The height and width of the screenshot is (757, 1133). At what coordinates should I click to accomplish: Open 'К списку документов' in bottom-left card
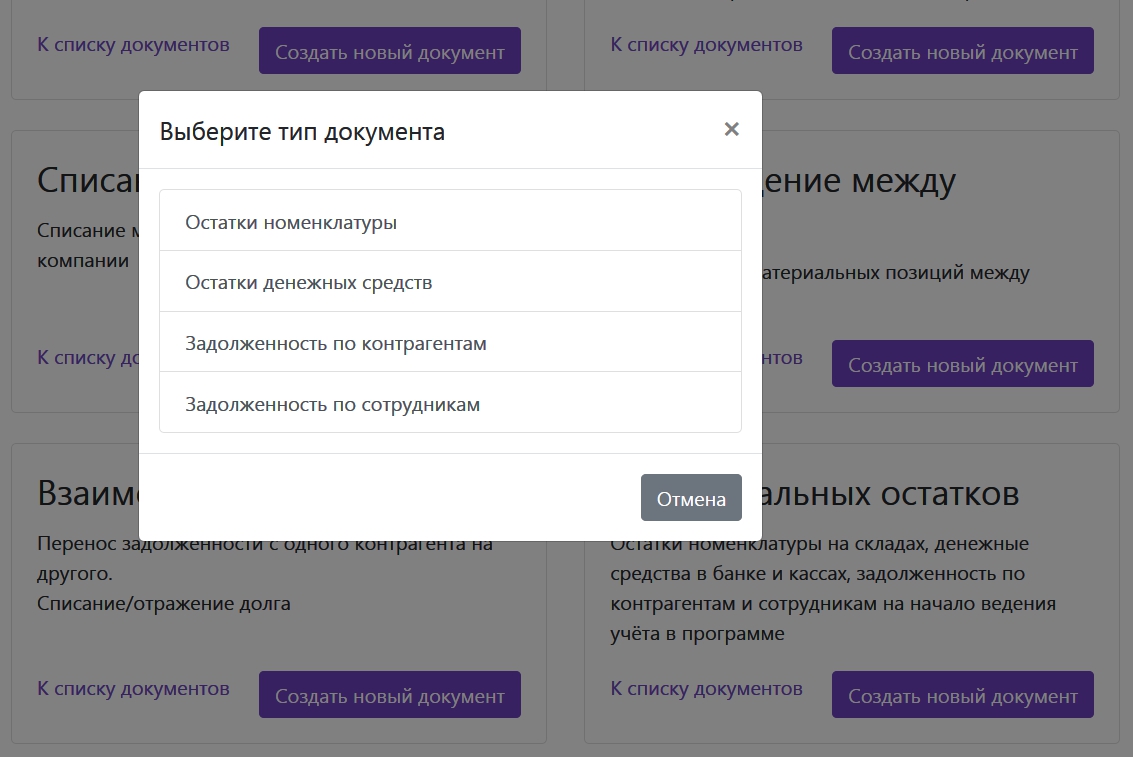coord(133,689)
